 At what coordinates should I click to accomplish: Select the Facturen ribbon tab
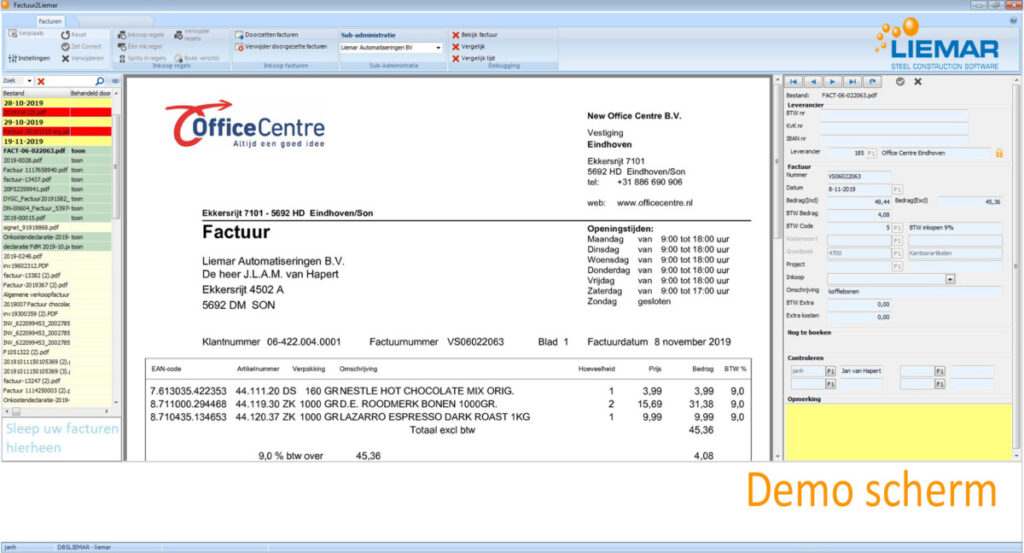pos(50,21)
